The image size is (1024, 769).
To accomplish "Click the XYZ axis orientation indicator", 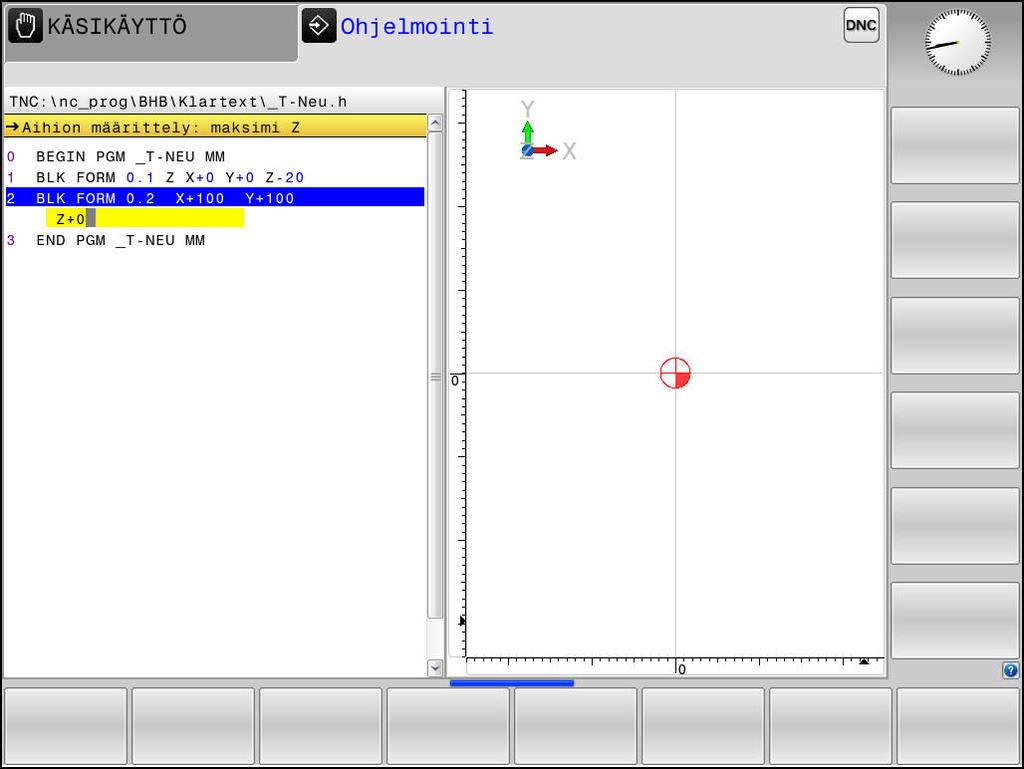I will click(x=547, y=131).
